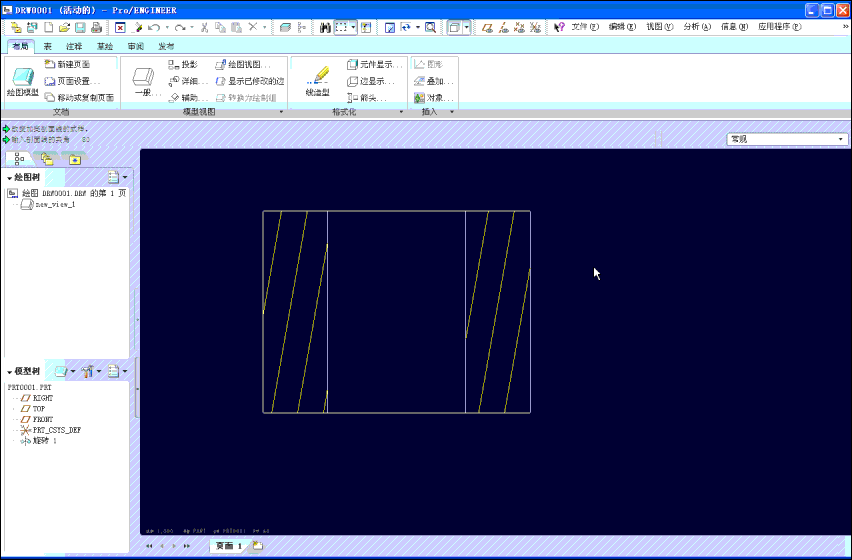
Task: Switch to the 发布 ribbon tab
Action: [166, 47]
